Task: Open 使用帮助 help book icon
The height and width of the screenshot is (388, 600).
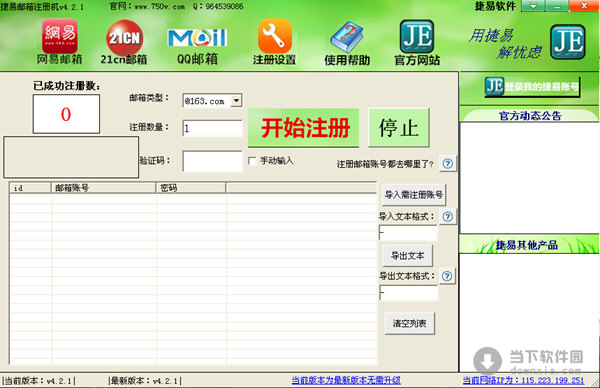Action: [x=347, y=37]
